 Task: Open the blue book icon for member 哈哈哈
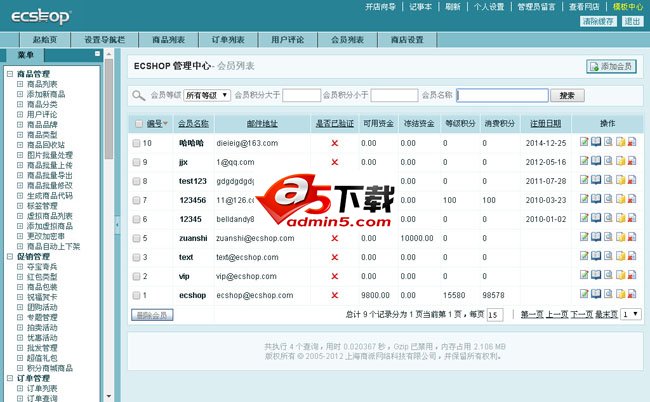(596, 142)
